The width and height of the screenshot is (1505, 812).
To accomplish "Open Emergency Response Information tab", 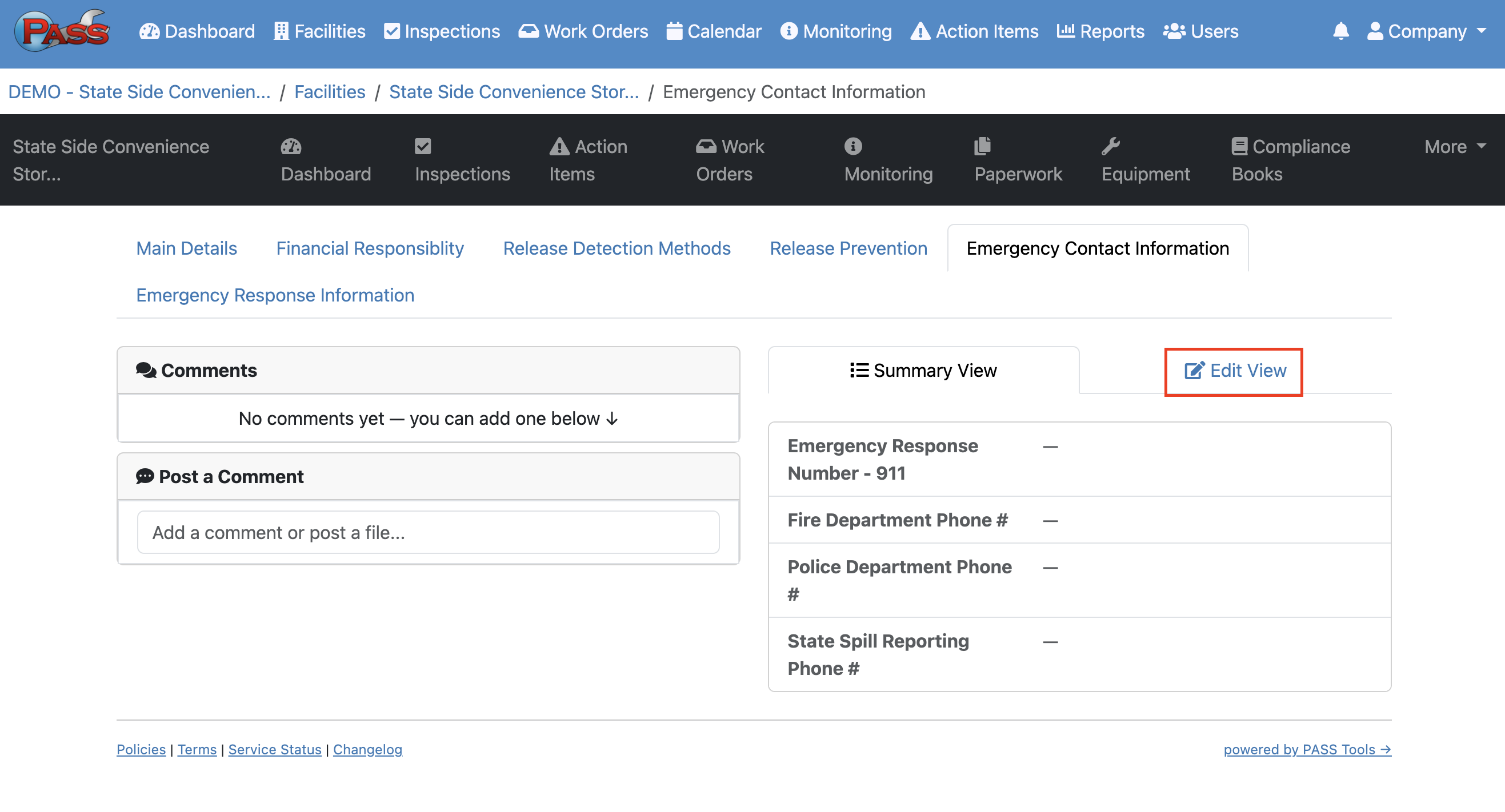I will 275,295.
